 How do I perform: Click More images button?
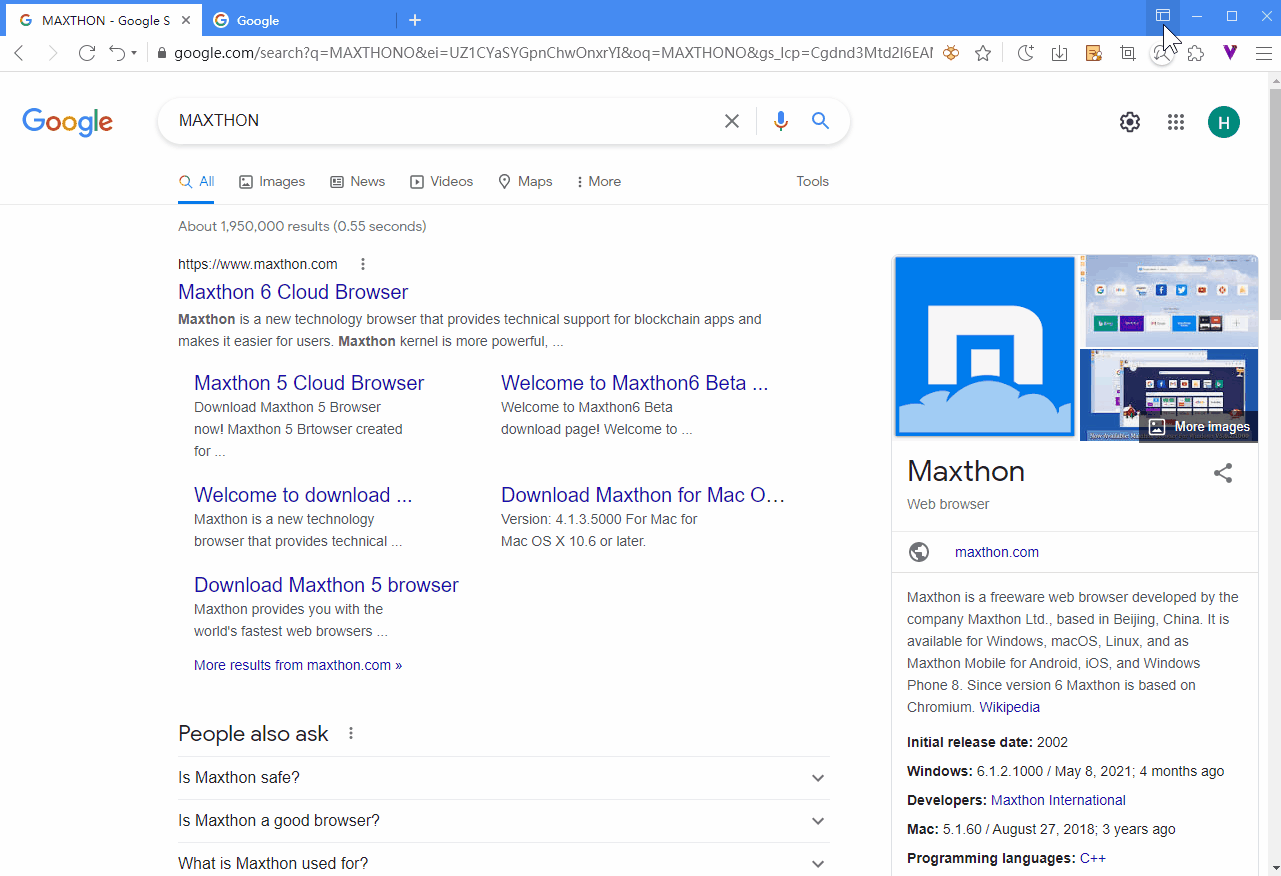pyautogui.click(x=1199, y=427)
